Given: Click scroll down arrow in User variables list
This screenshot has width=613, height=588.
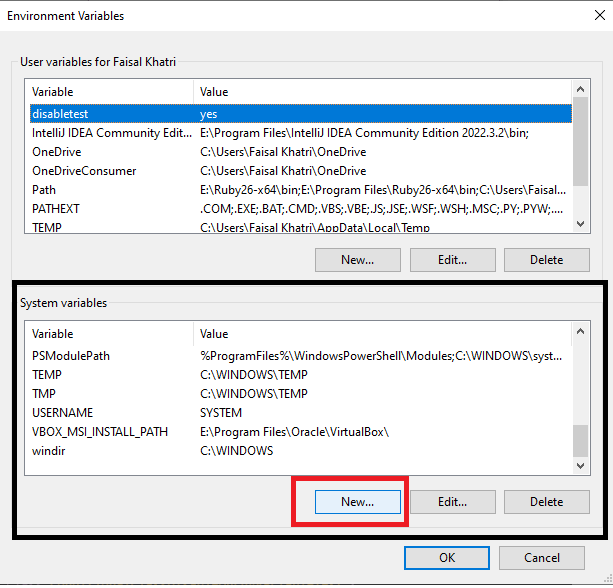Looking at the screenshot, I should pyautogui.click(x=581, y=224).
